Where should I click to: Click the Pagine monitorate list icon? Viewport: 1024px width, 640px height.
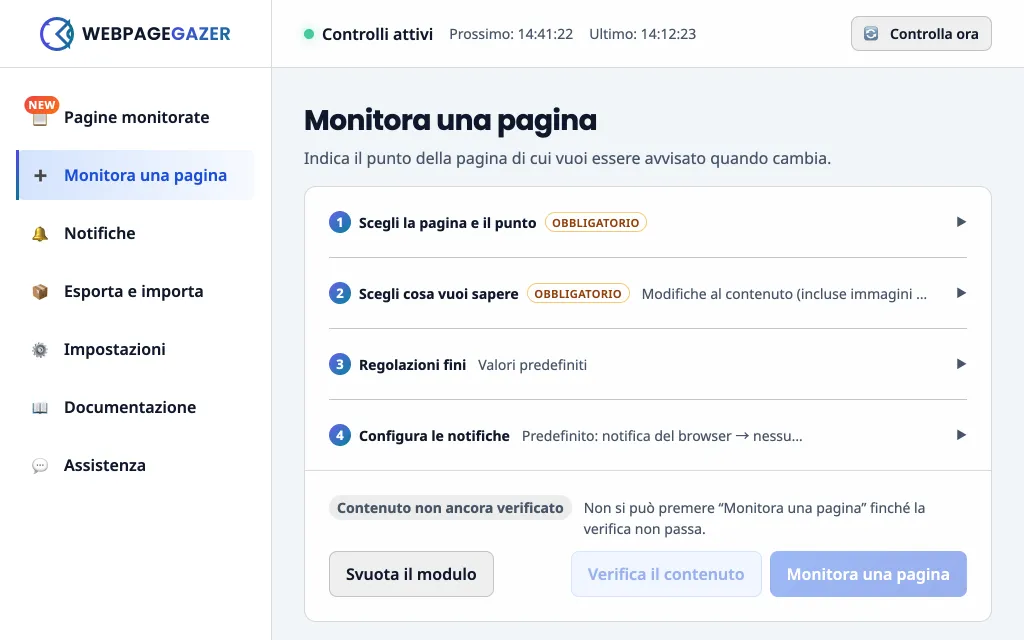coord(40,119)
